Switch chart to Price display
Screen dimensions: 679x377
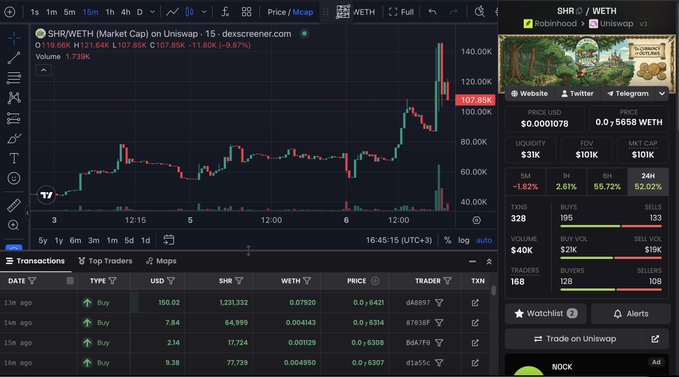[x=277, y=12]
